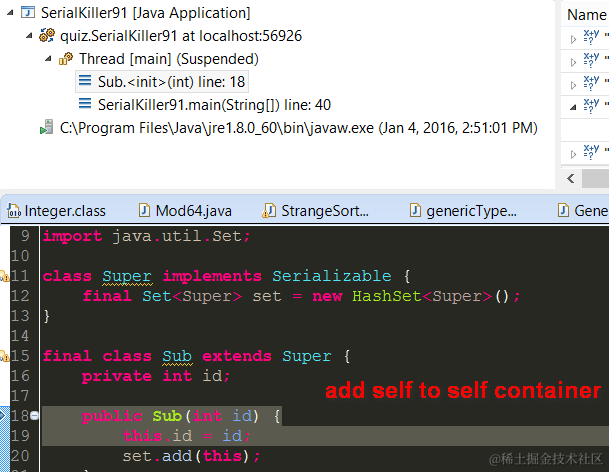609x472 pixels.
Task: Click the Mod64.java file icon
Action: (144, 211)
